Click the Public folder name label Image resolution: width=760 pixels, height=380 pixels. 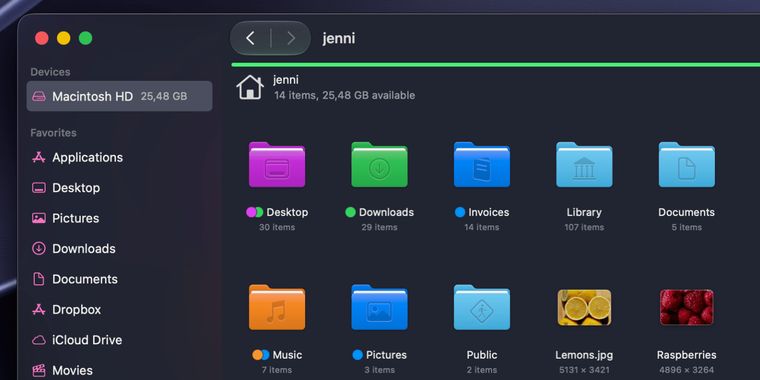click(x=482, y=355)
